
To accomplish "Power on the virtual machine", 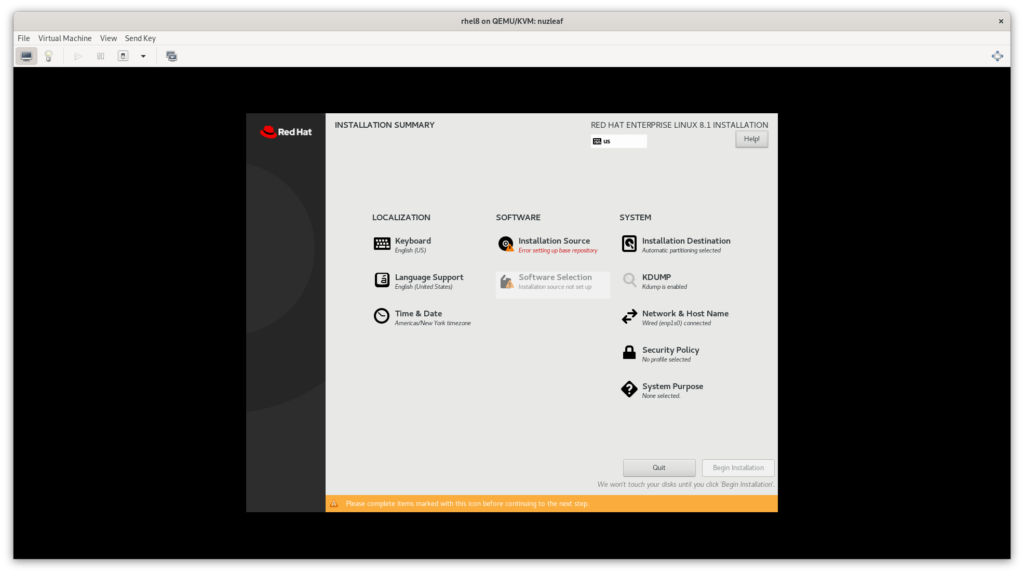I will tap(78, 56).
